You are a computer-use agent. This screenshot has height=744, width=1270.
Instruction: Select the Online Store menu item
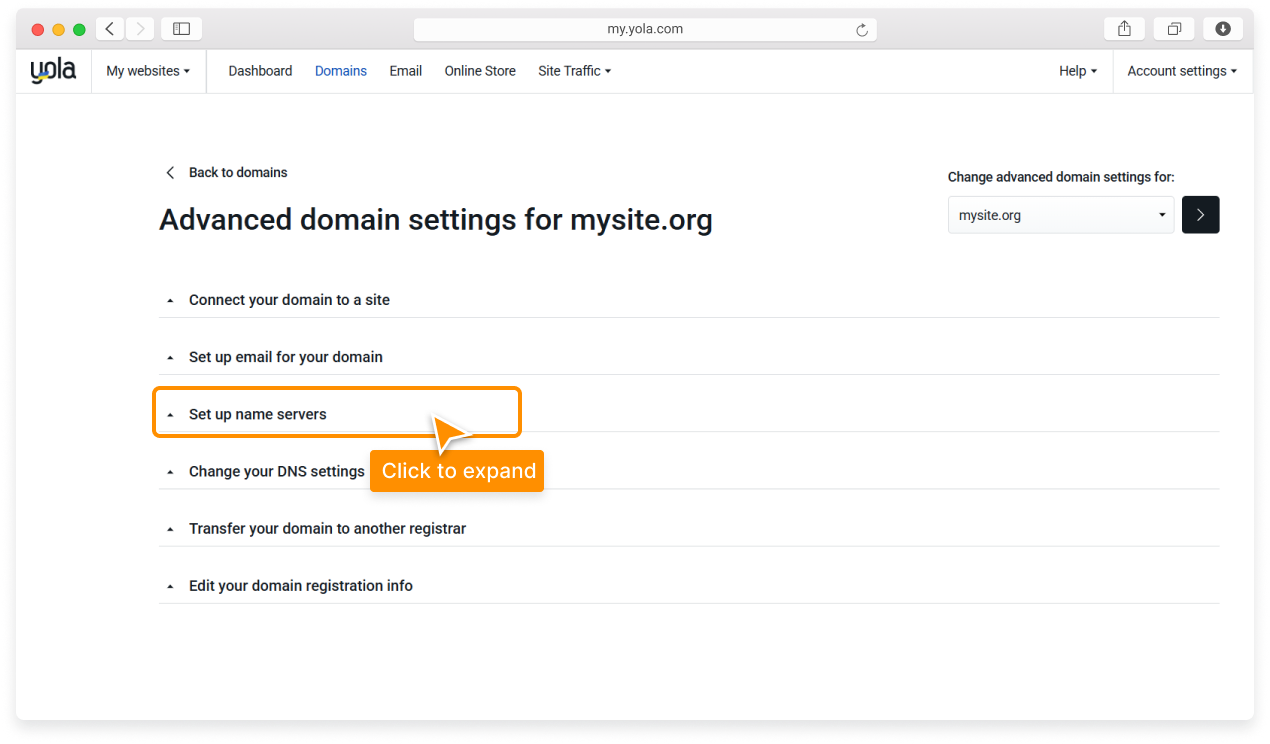[x=480, y=71]
